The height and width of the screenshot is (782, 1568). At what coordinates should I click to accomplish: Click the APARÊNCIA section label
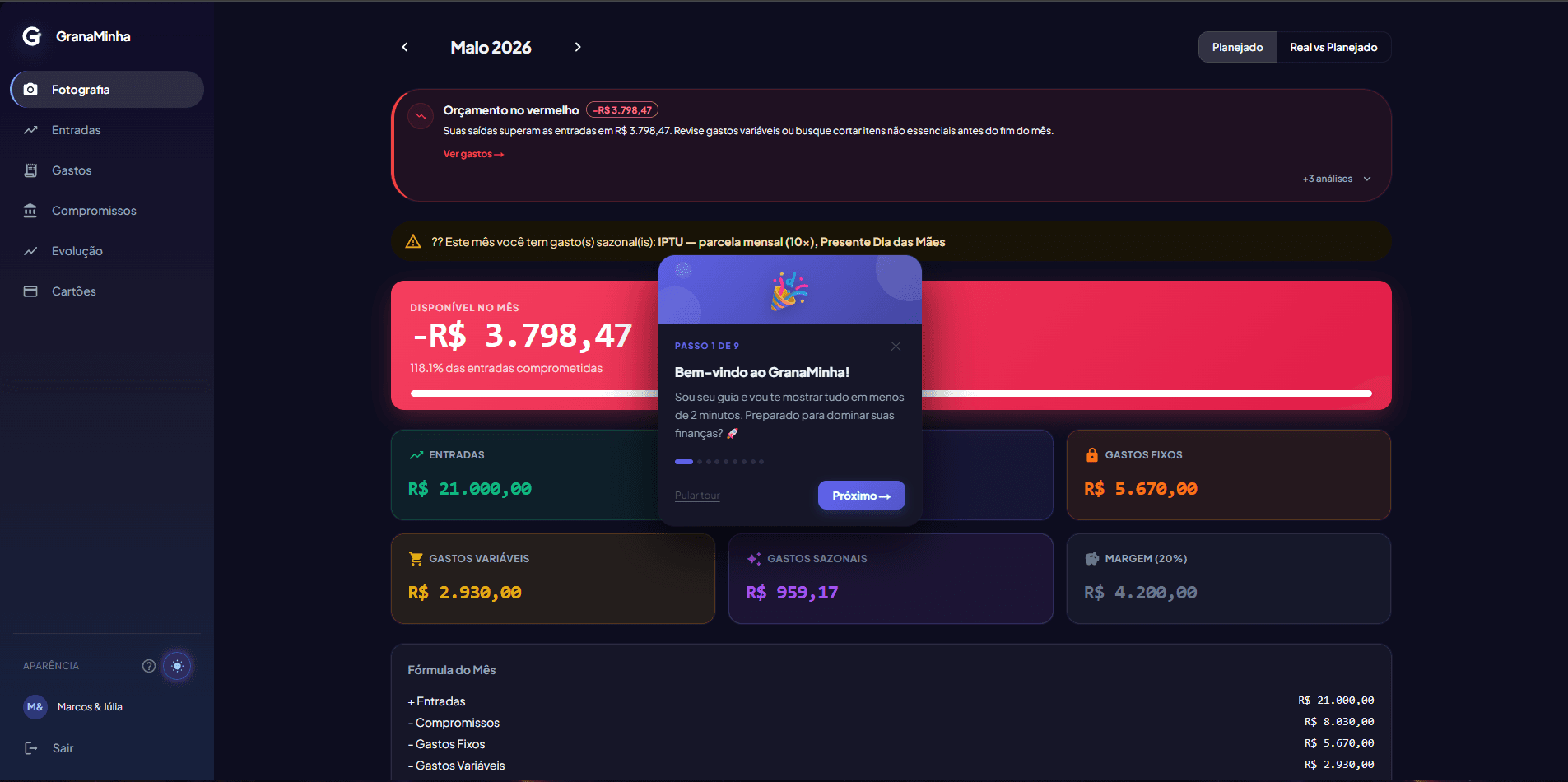51,666
